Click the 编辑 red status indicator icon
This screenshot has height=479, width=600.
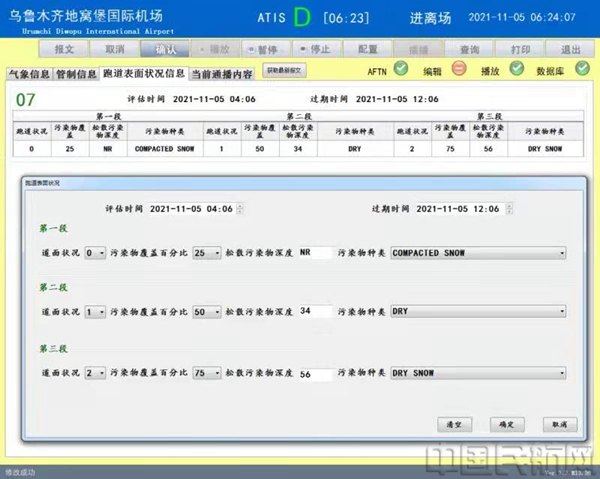coord(458,69)
